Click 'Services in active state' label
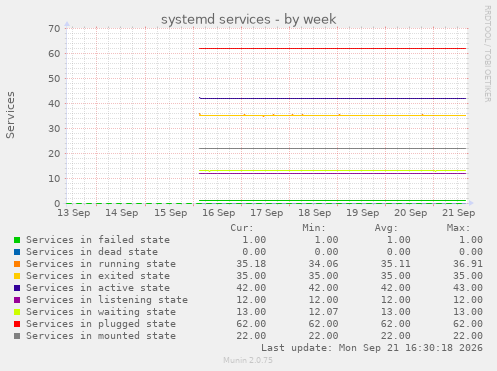The image size is (497, 371). coord(98,288)
